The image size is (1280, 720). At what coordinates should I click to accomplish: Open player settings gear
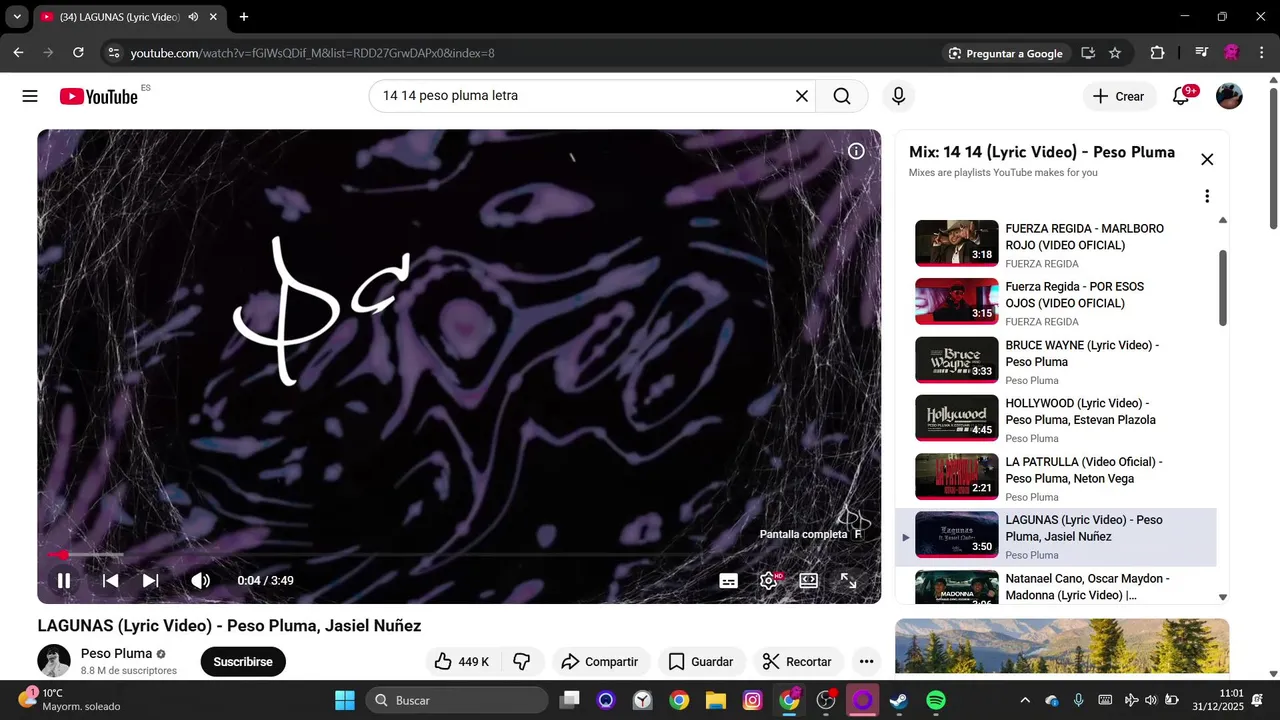coord(769,581)
